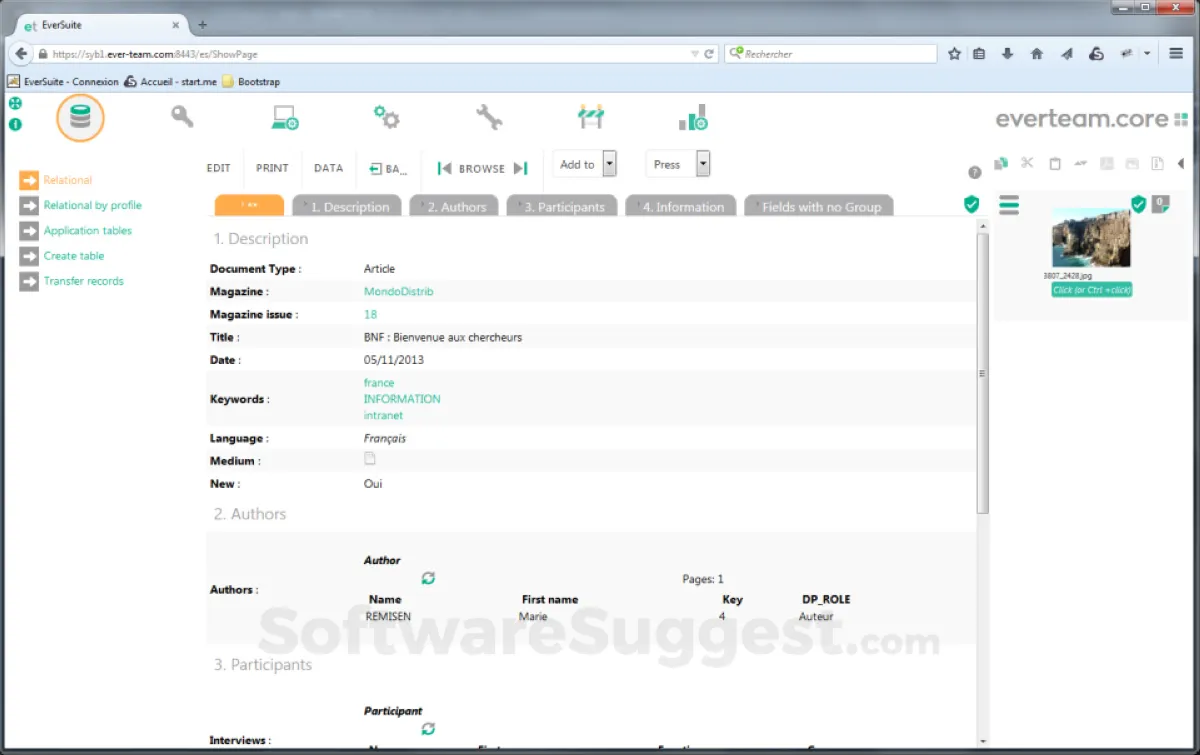Open the attachments hamburger list menu
Viewport: 1200px width, 755px height.
(1009, 205)
